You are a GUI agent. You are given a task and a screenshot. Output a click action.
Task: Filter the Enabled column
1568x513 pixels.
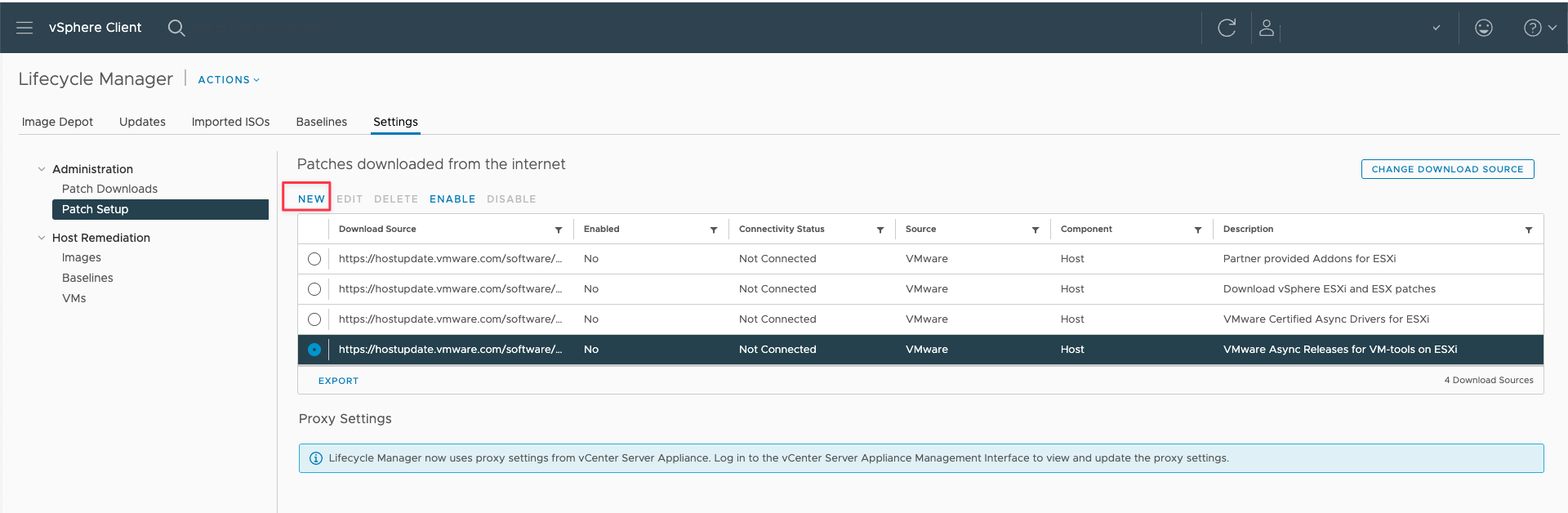click(714, 230)
